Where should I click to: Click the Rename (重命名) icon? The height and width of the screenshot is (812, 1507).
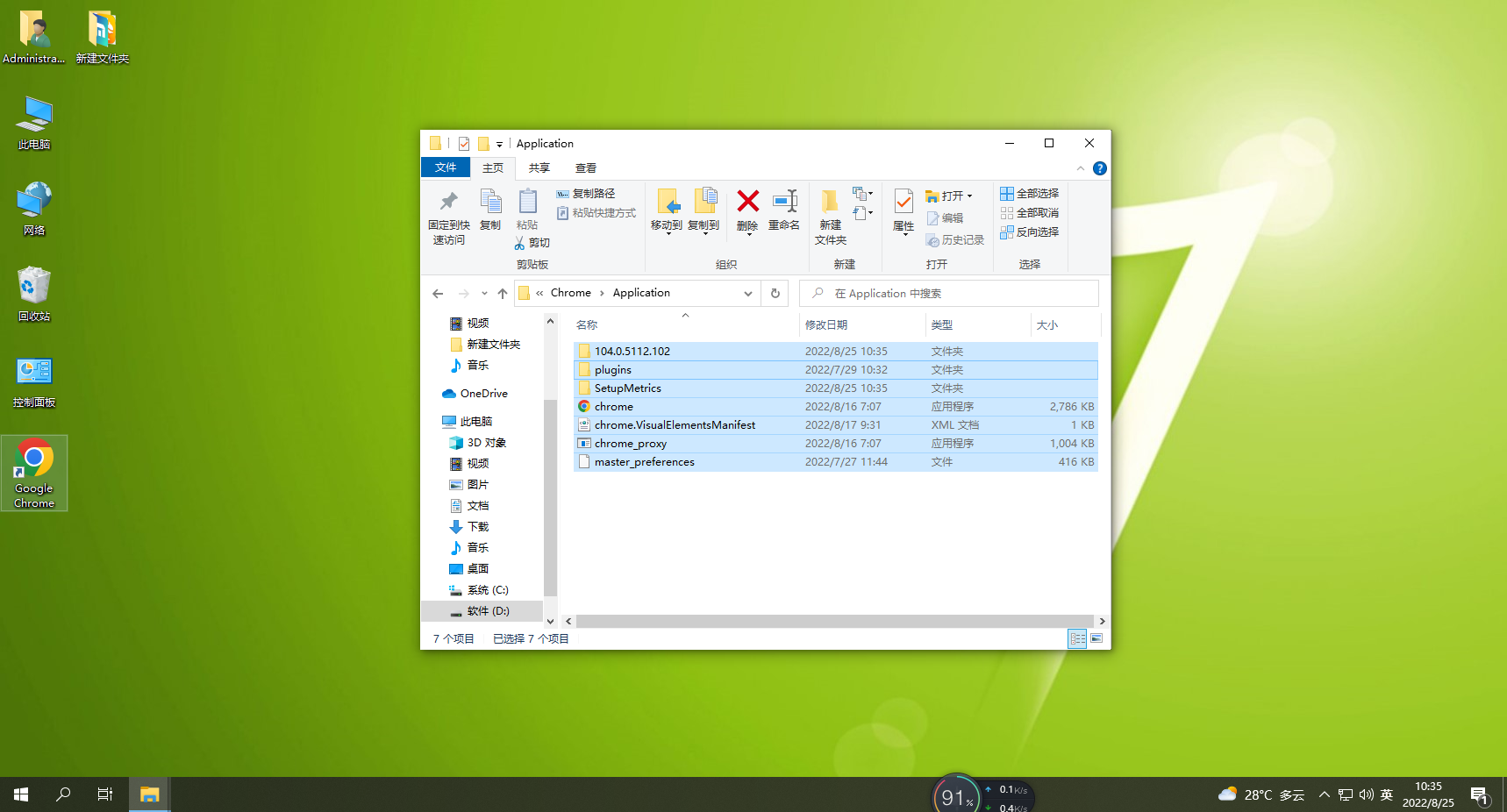pyautogui.click(x=784, y=202)
